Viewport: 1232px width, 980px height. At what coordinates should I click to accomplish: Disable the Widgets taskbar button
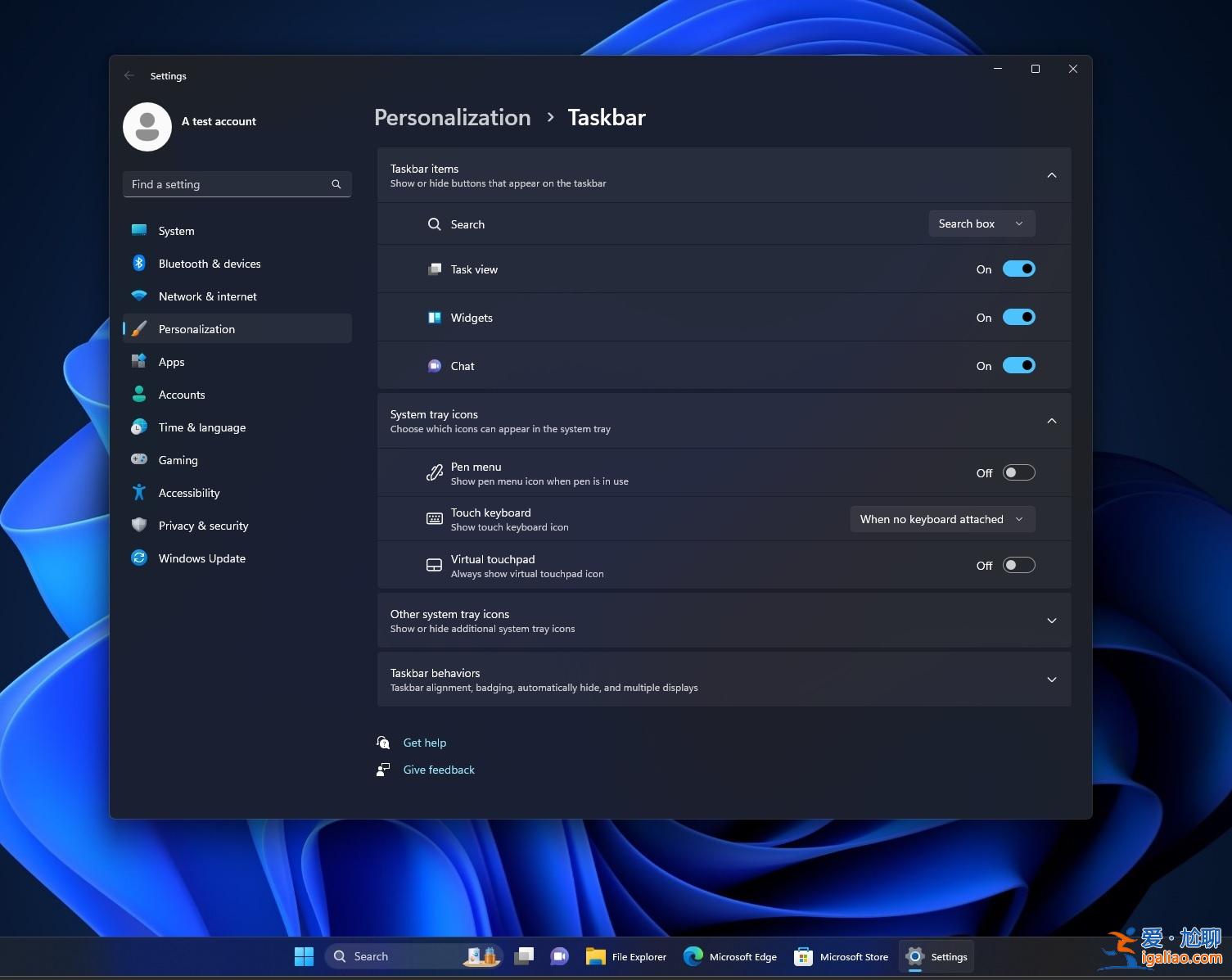(x=1019, y=317)
